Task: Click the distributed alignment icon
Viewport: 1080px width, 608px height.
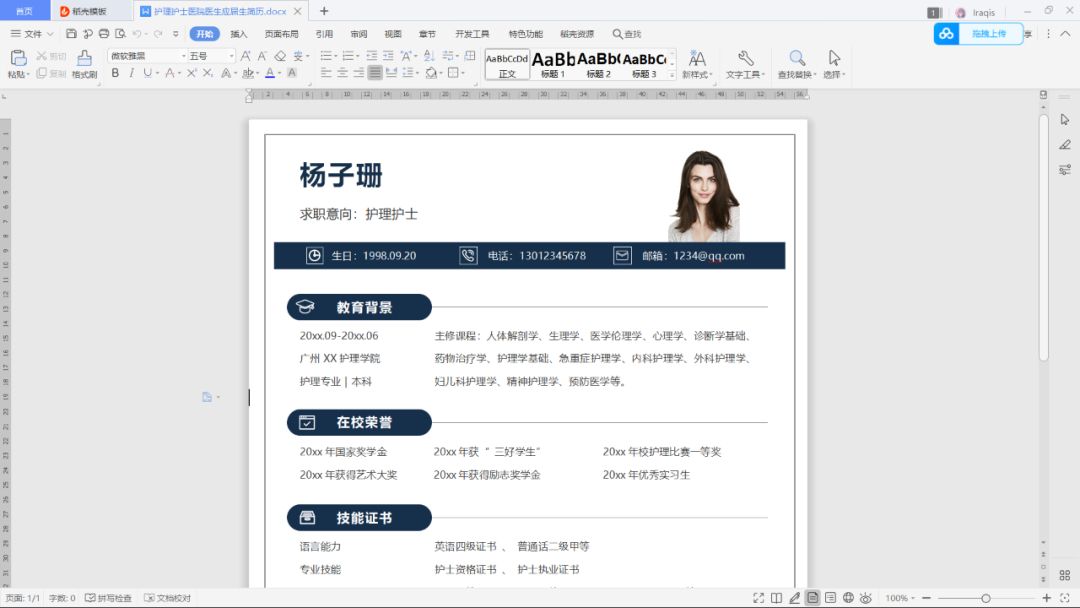Action: [x=391, y=73]
